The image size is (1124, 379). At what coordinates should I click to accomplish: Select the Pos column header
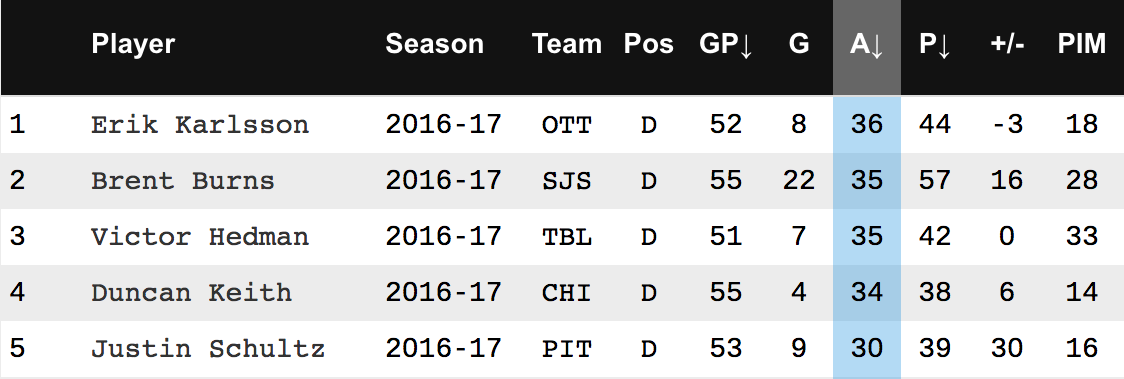point(649,44)
